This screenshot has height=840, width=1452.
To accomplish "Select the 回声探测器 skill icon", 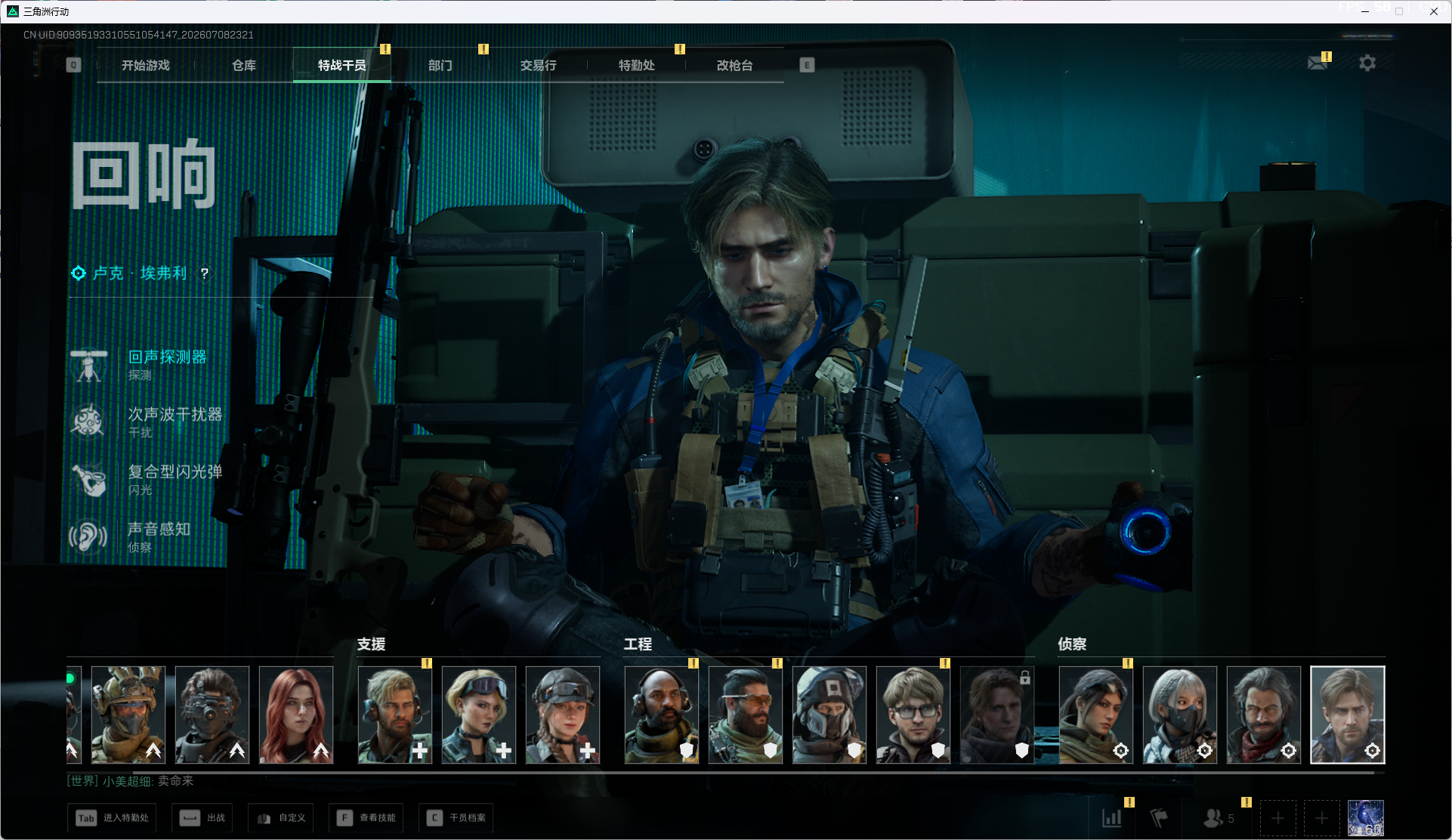I will [x=89, y=366].
